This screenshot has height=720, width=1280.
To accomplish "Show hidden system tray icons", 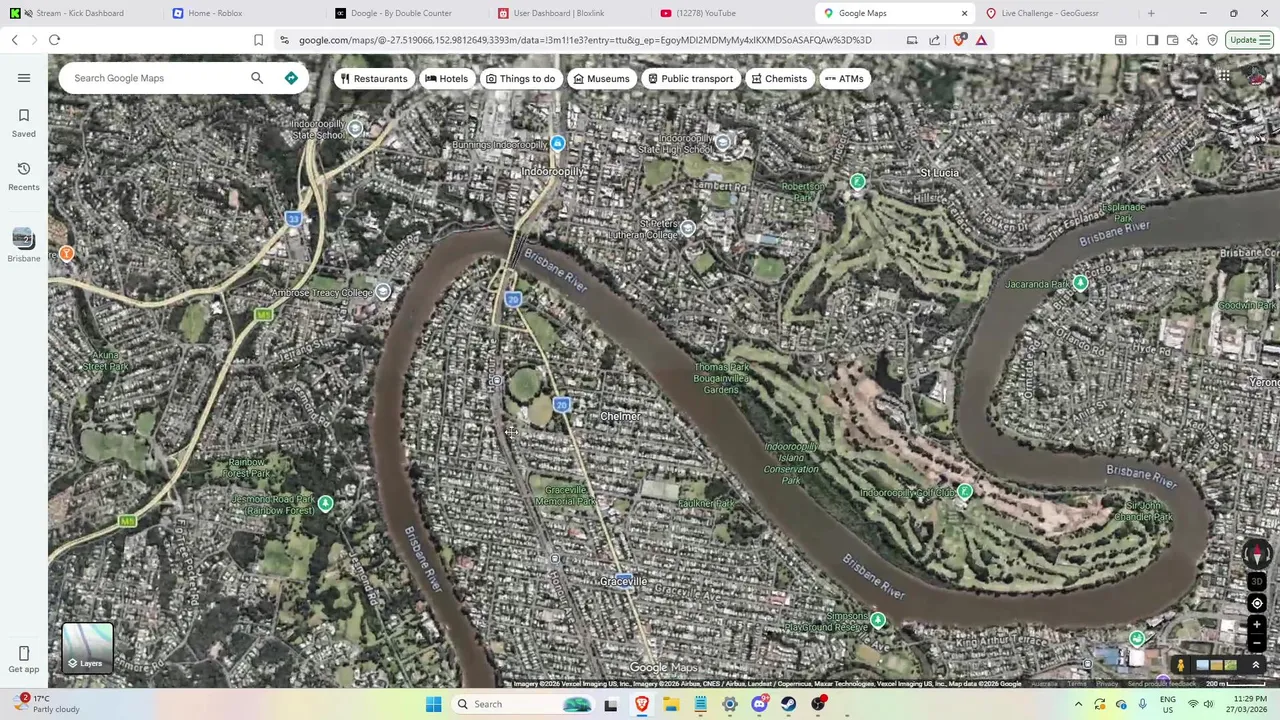I will click(1078, 704).
